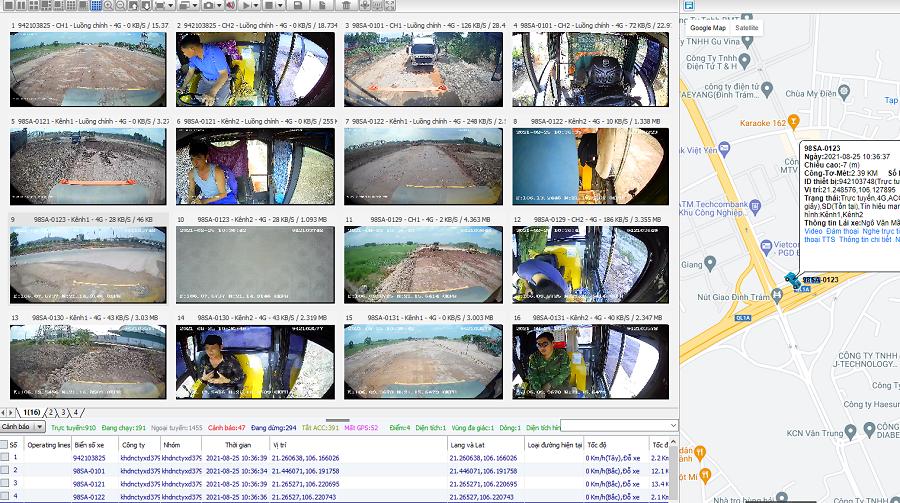Image resolution: width=900 pixels, height=503 pixels.
Task: Switch to video page tab 2
Action: click(50, 412)
